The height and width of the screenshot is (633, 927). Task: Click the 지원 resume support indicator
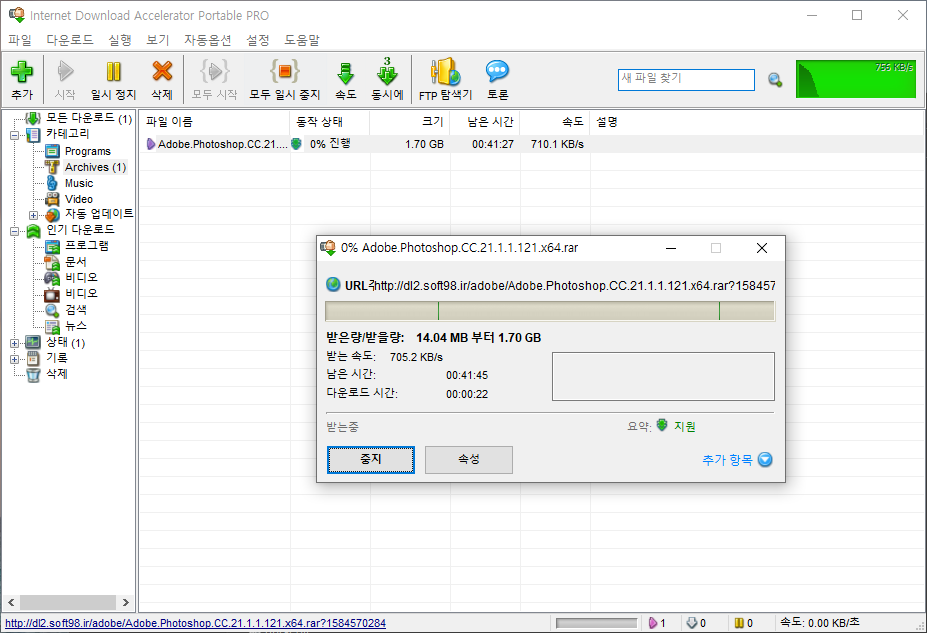click(685, 426)
